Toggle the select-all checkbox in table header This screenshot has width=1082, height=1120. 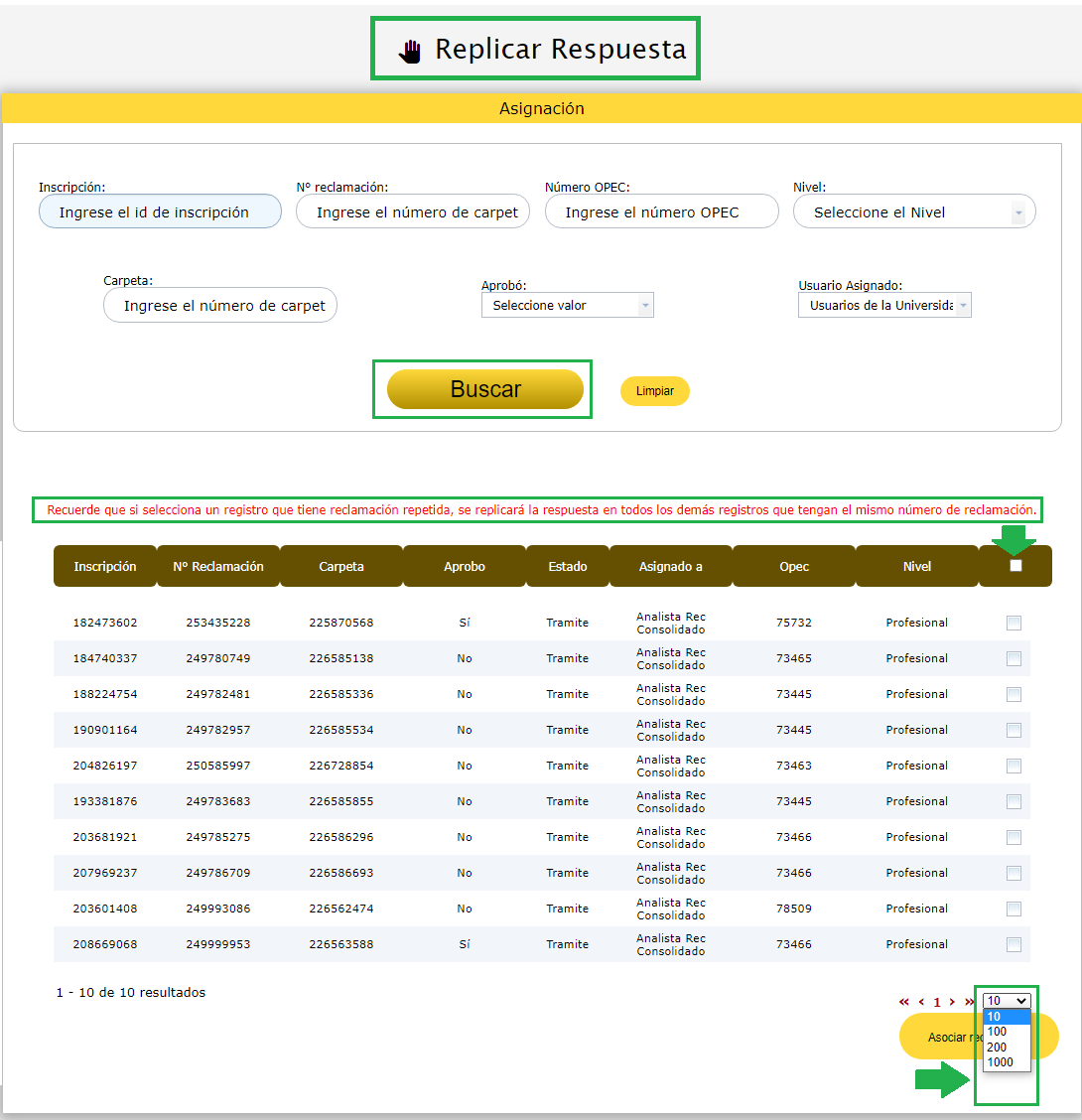[1014, 566]
